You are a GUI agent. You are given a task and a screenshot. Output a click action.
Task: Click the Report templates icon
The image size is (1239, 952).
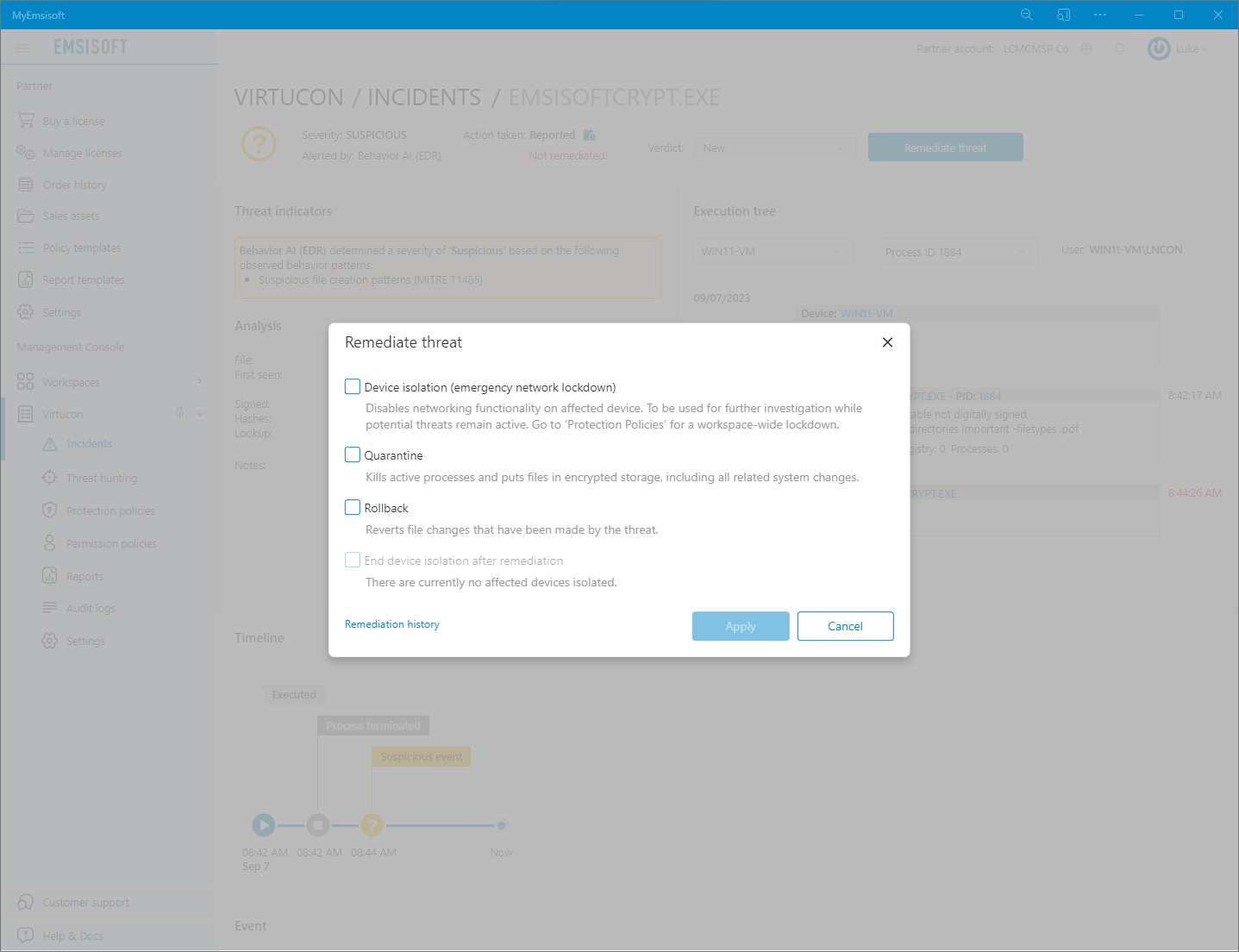click(x=26, y=279)
